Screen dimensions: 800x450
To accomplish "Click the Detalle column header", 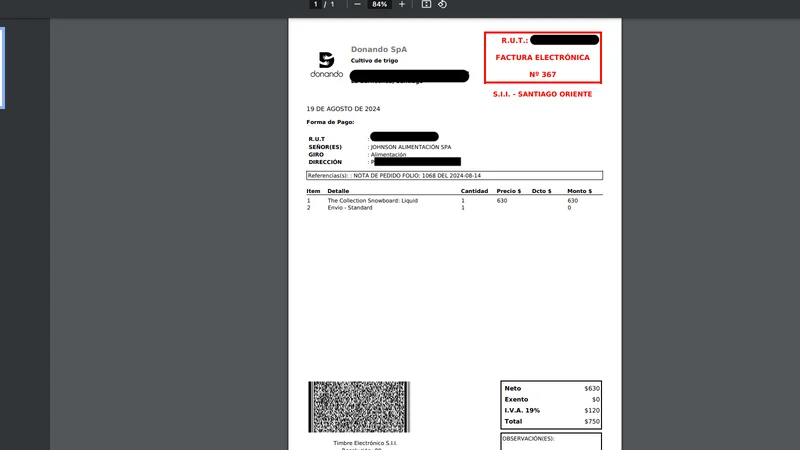I will coord(338,191).
